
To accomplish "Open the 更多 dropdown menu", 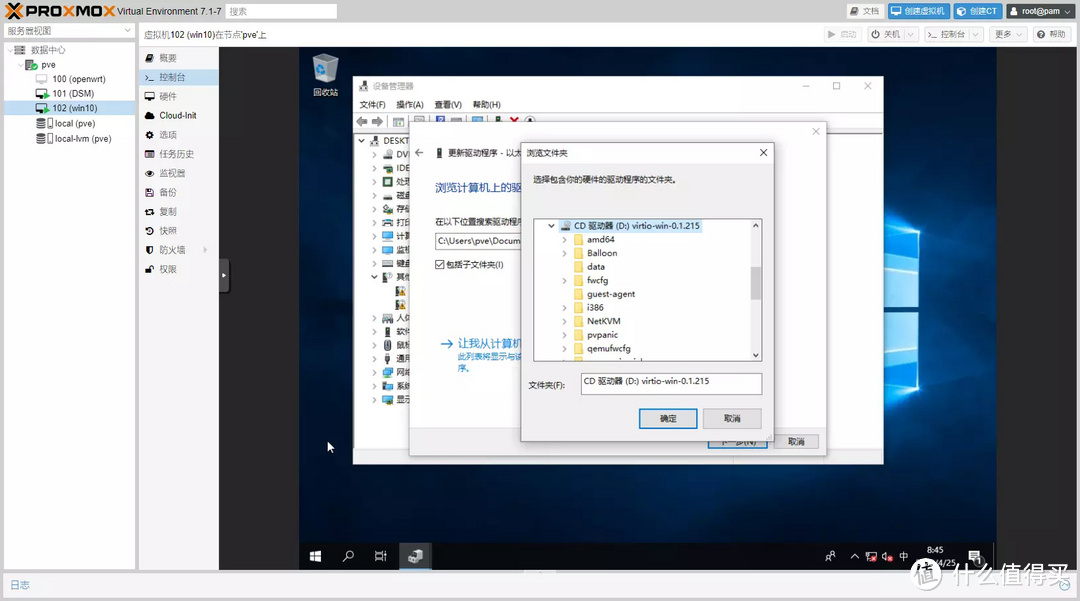I will (1008, 34).
